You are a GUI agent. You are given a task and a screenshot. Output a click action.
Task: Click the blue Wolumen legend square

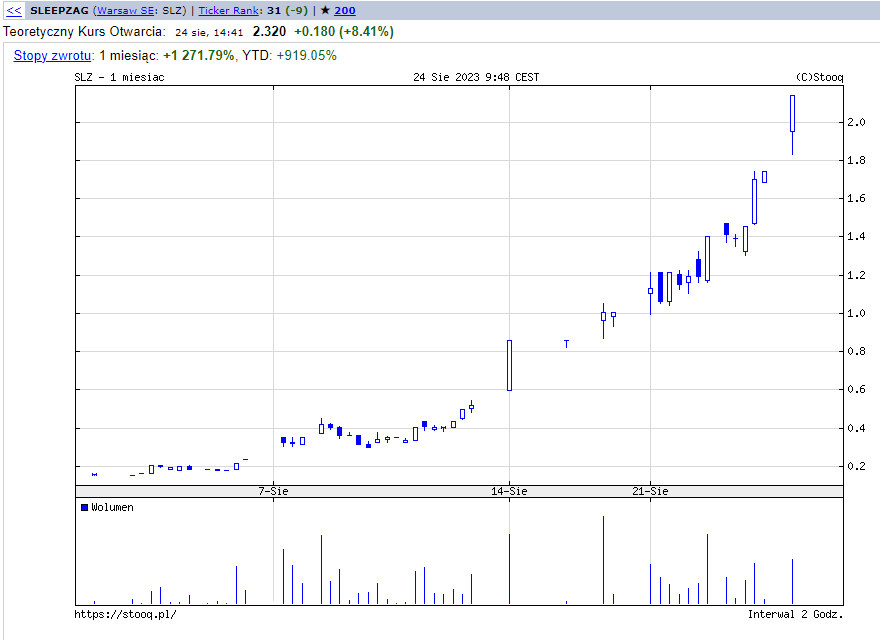point(85,508)
